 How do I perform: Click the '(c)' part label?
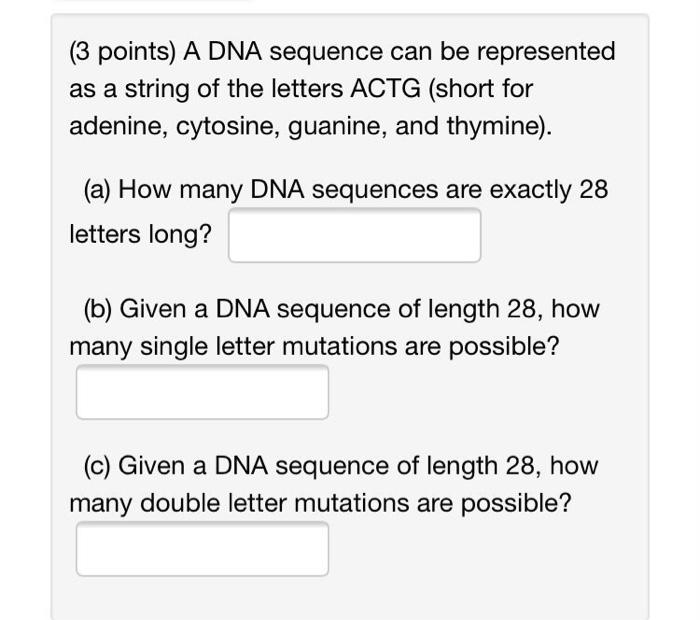pyautogui.click(x=96, y=466)
